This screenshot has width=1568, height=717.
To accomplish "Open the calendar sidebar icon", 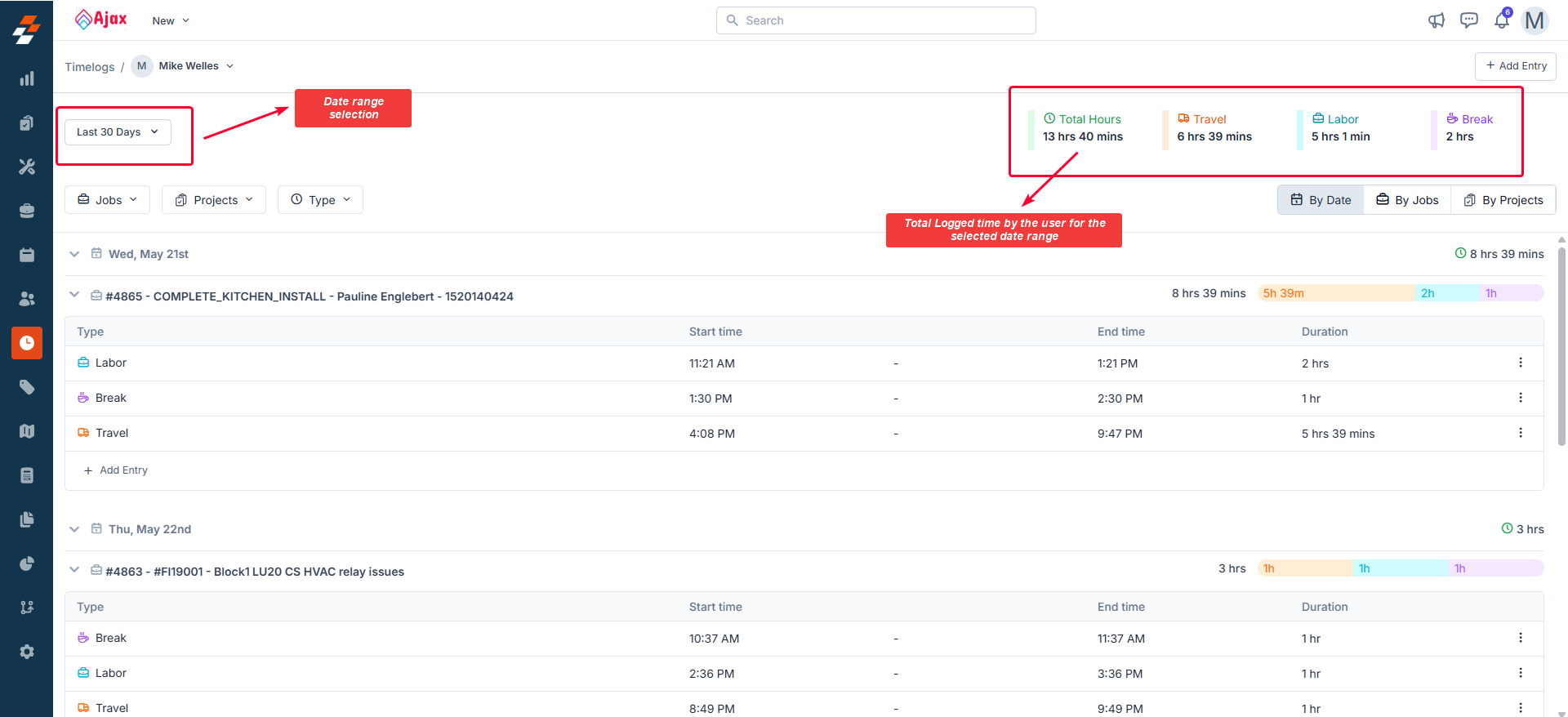I will click(x=27, y=255).
